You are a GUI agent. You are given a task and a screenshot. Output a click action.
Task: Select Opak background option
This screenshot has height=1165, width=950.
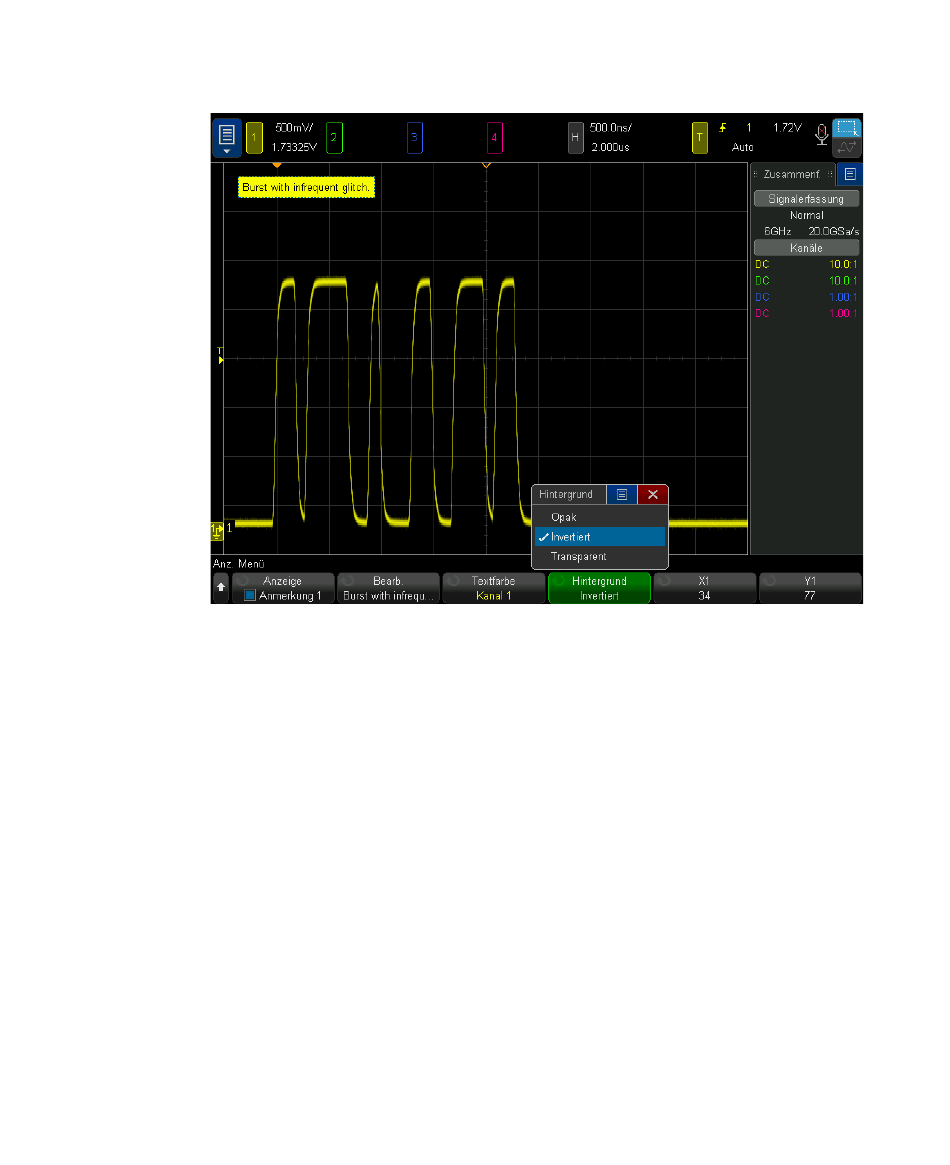(x=563, y=518)
